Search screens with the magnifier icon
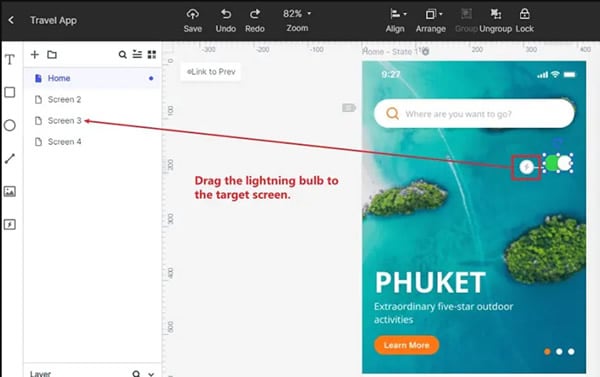The height and width of the screenshot is (377, 600). click(x=122, y=54)
